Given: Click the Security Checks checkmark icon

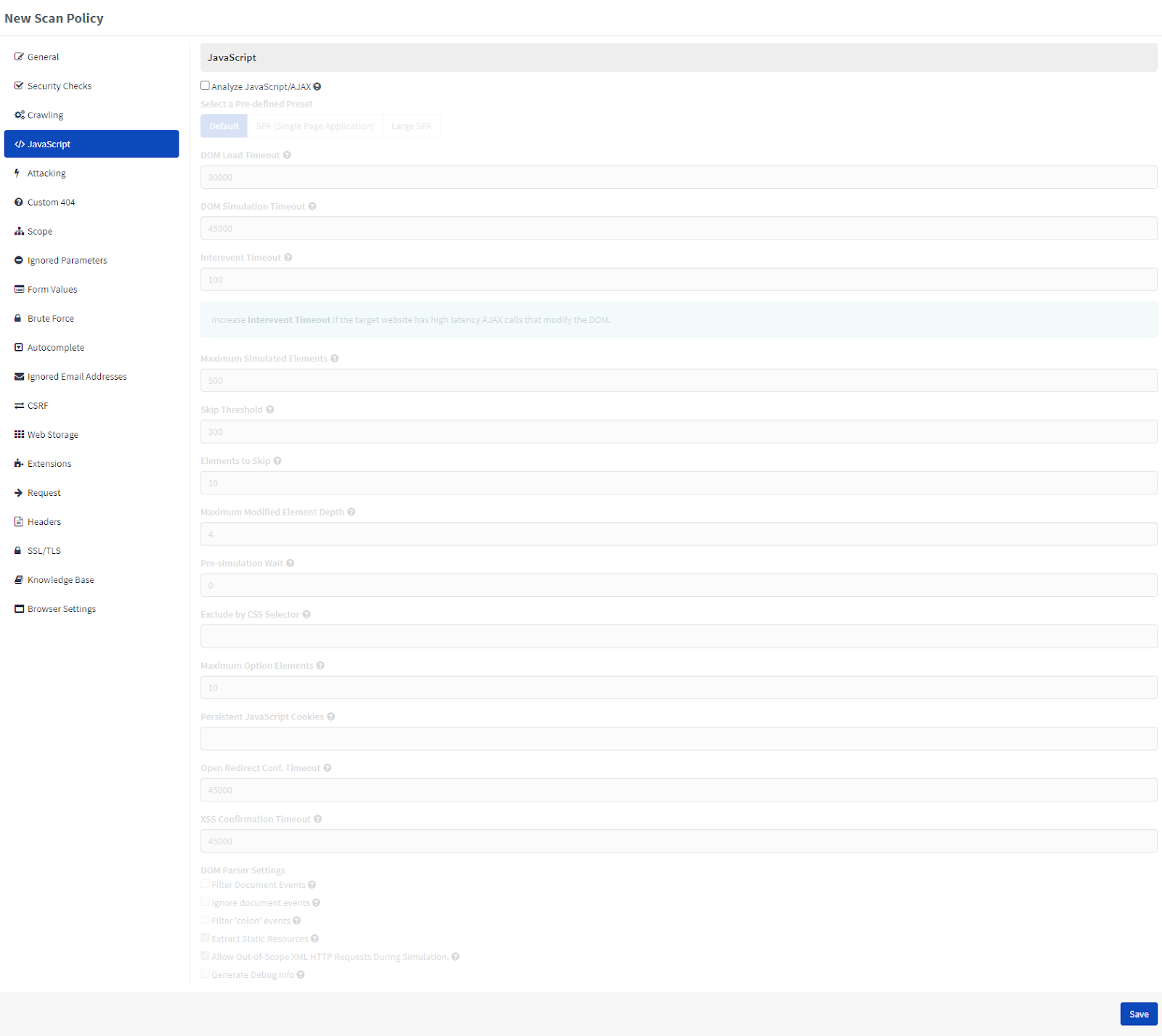Looking at the screenshot, I should [19, 86].
